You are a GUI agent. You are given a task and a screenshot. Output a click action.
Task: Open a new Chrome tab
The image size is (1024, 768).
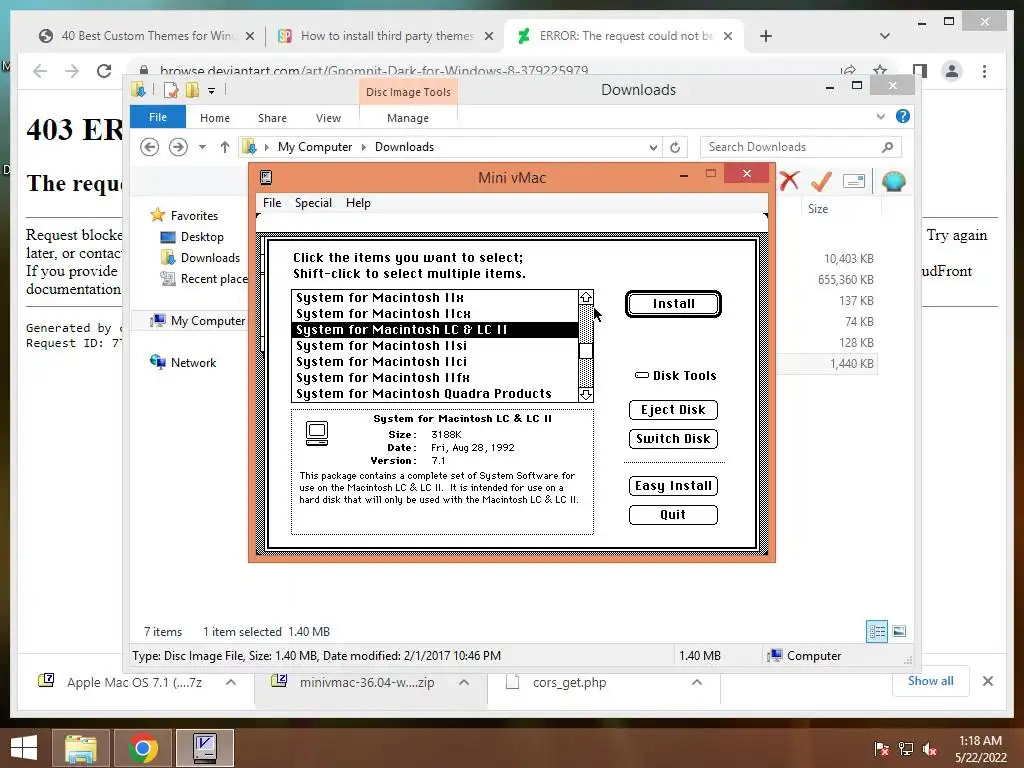766,36
